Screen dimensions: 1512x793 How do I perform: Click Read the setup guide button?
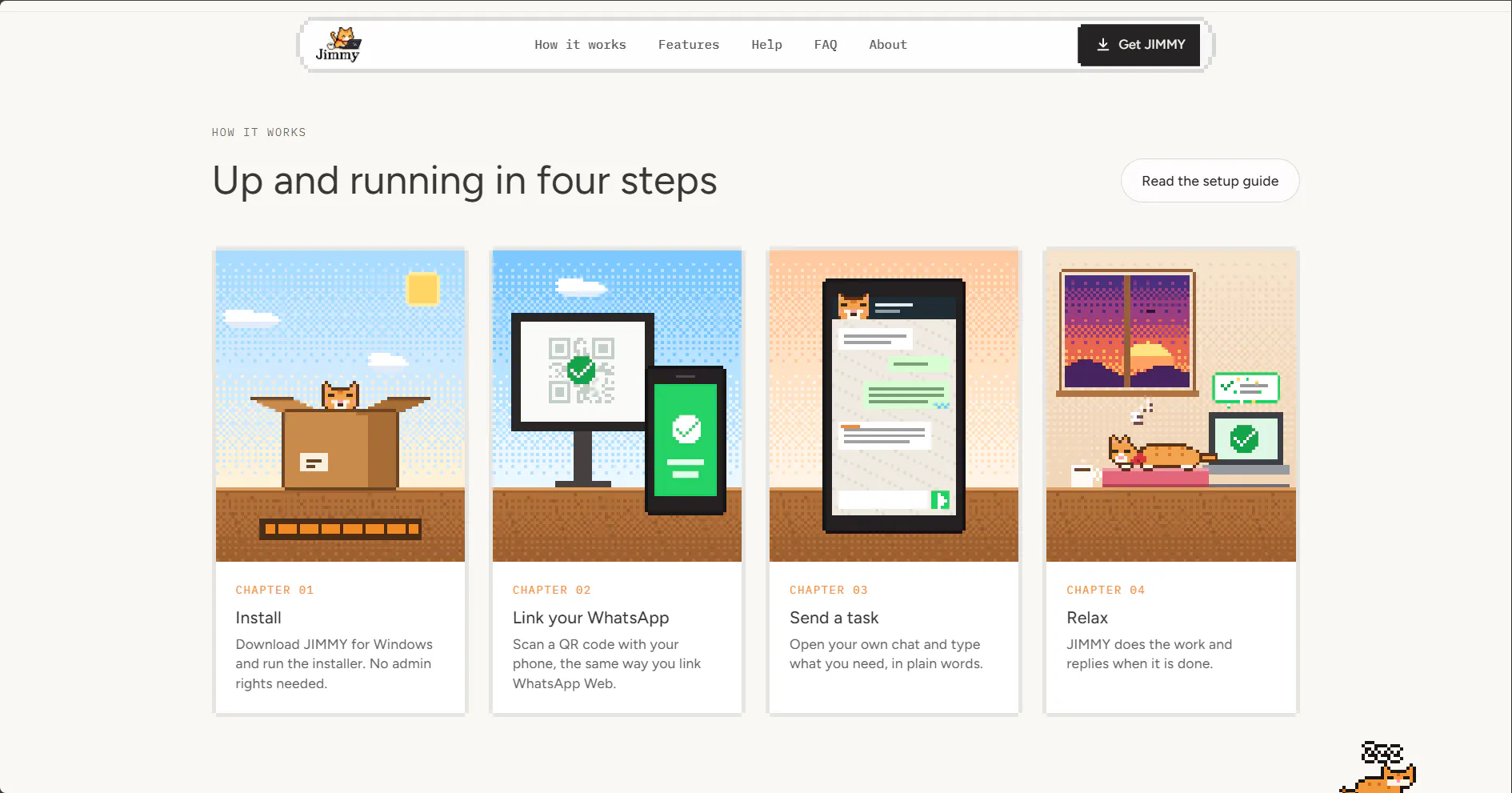1210,181
